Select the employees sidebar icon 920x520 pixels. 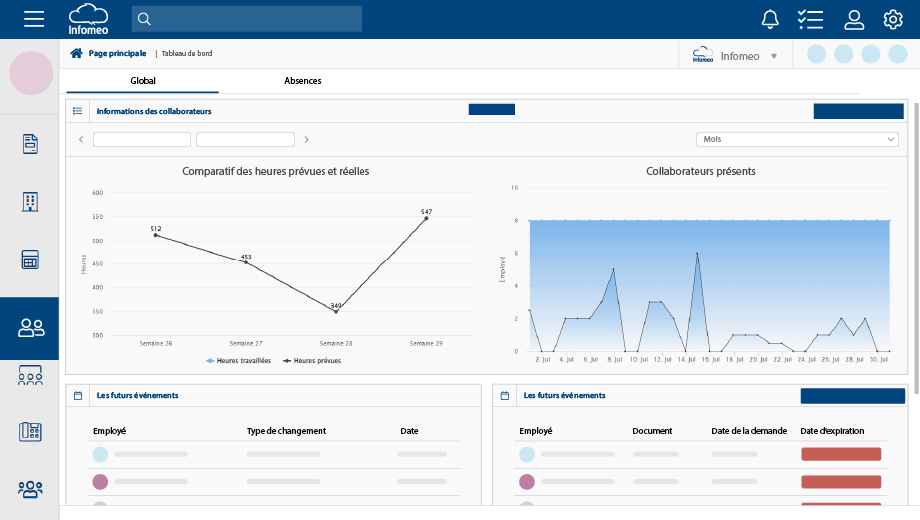[31, 327]
